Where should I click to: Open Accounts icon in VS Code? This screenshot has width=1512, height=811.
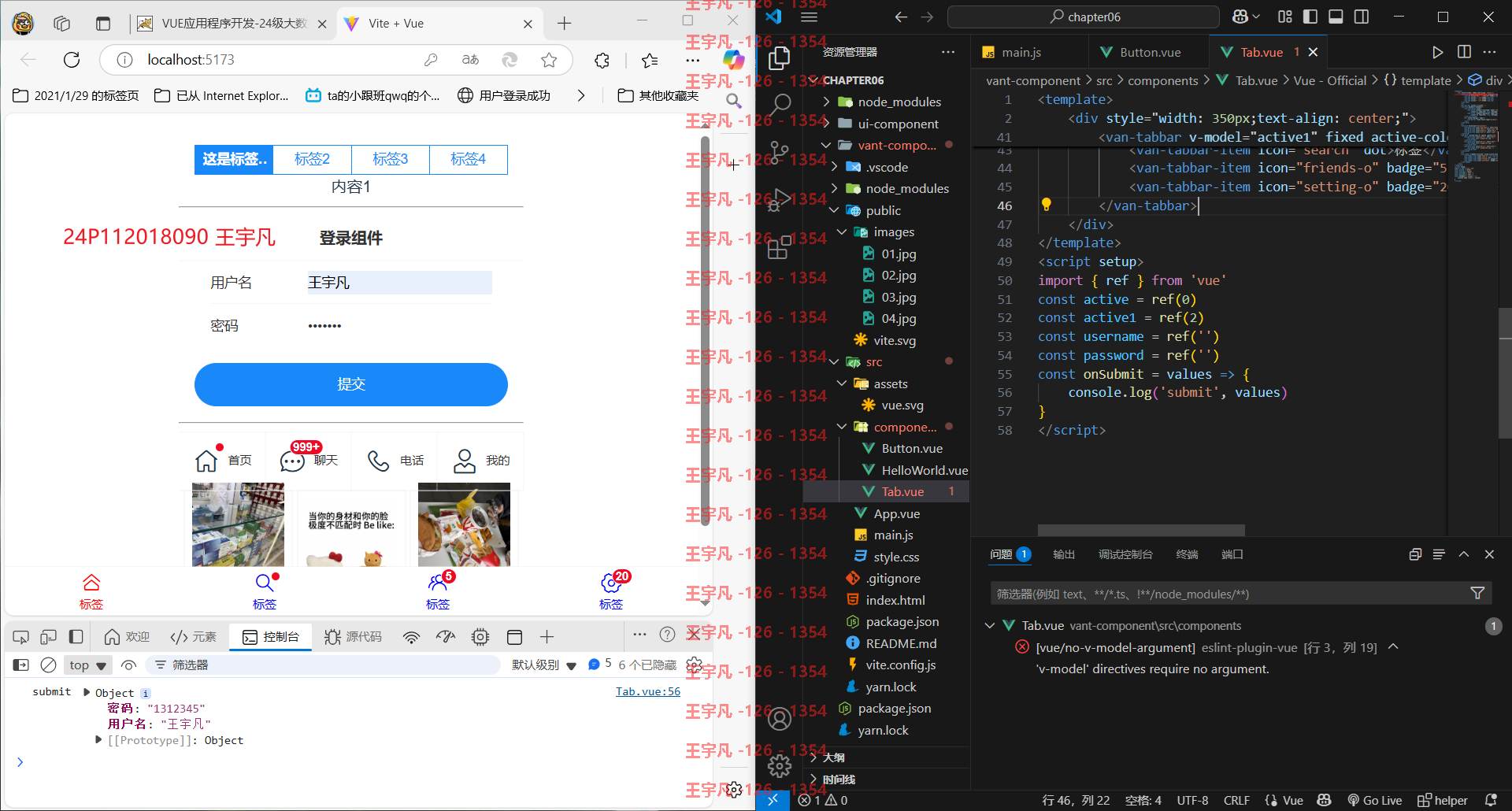tap(779, 718)
